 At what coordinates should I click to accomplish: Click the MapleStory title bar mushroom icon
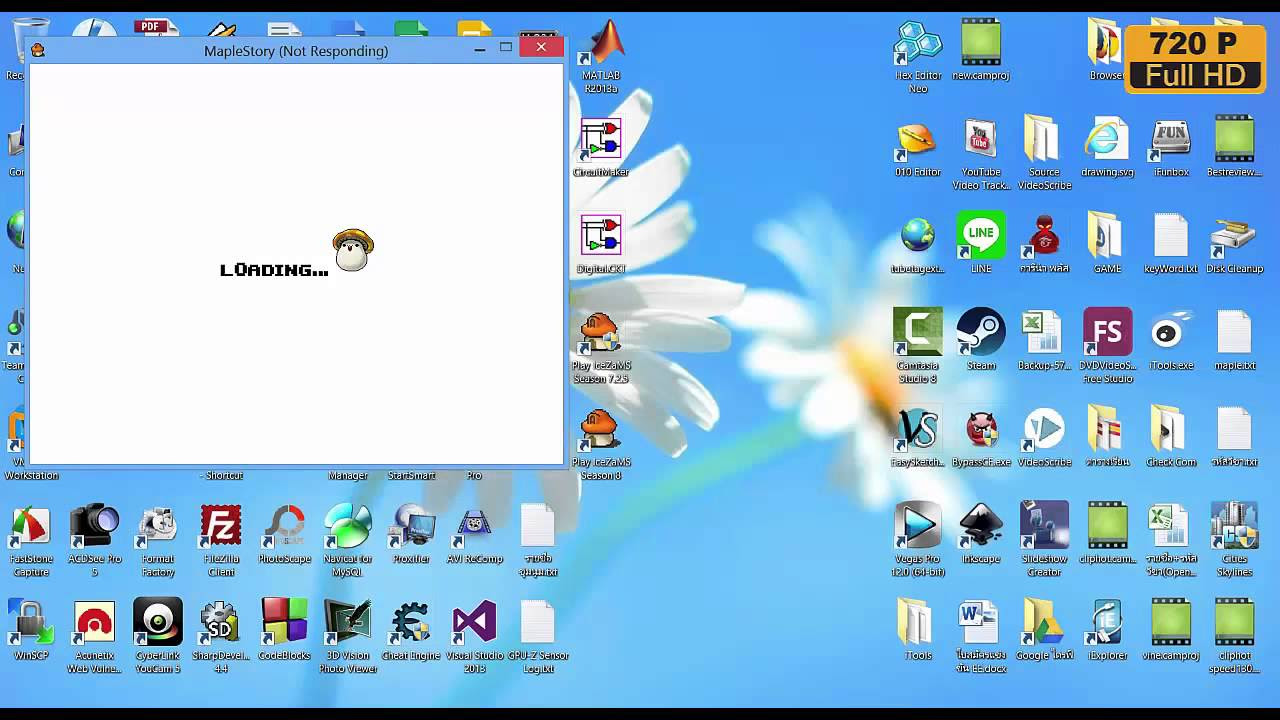(38, 50)
